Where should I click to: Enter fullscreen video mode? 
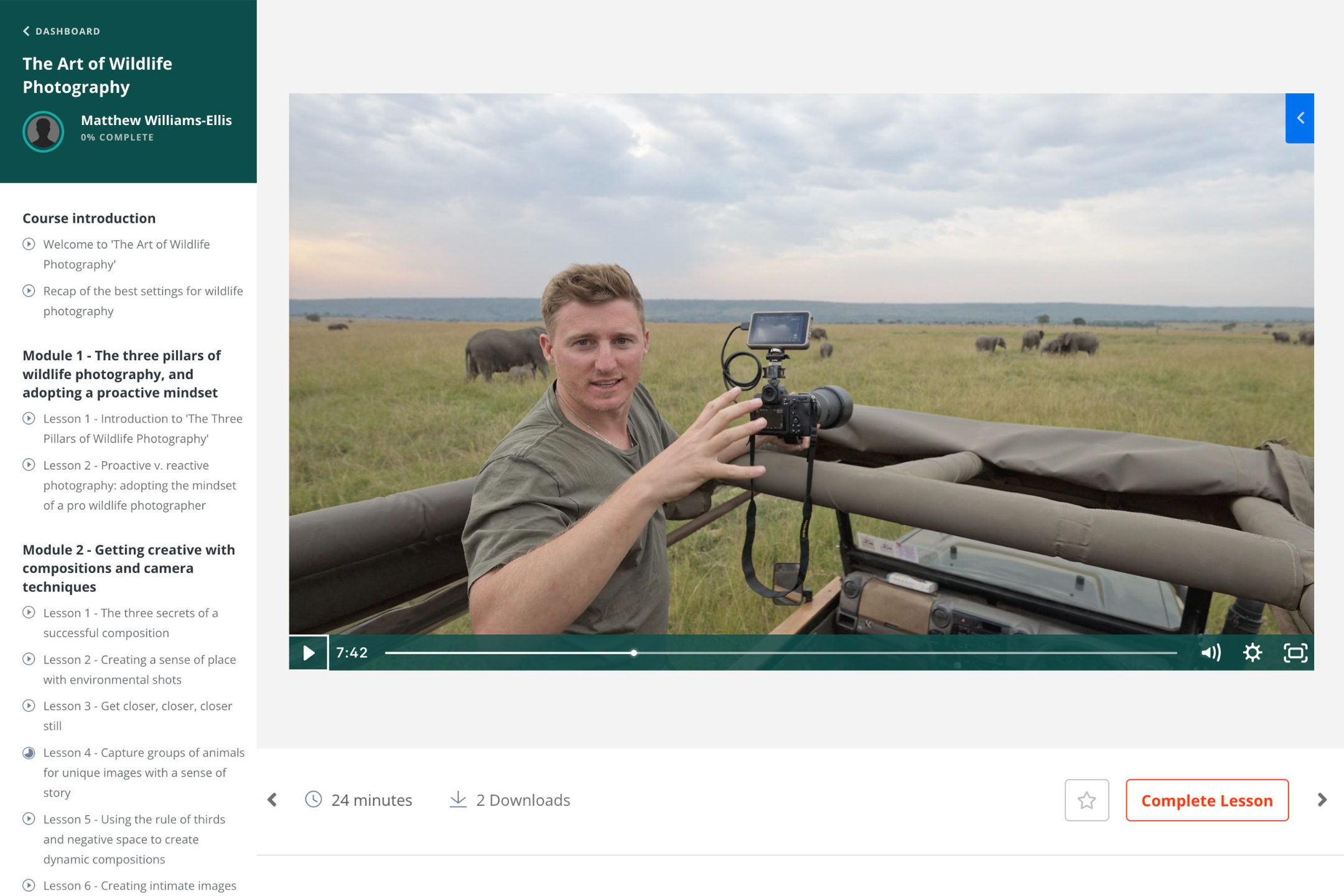click(1295, 653)
